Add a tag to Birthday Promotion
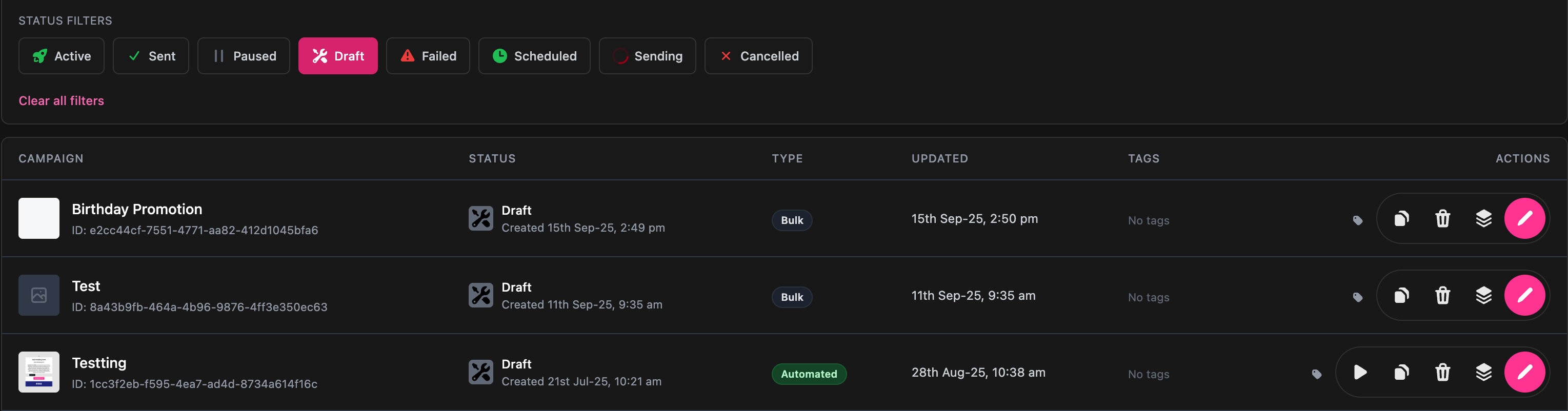This screenshot has width=1568, height=411. 1357,220
